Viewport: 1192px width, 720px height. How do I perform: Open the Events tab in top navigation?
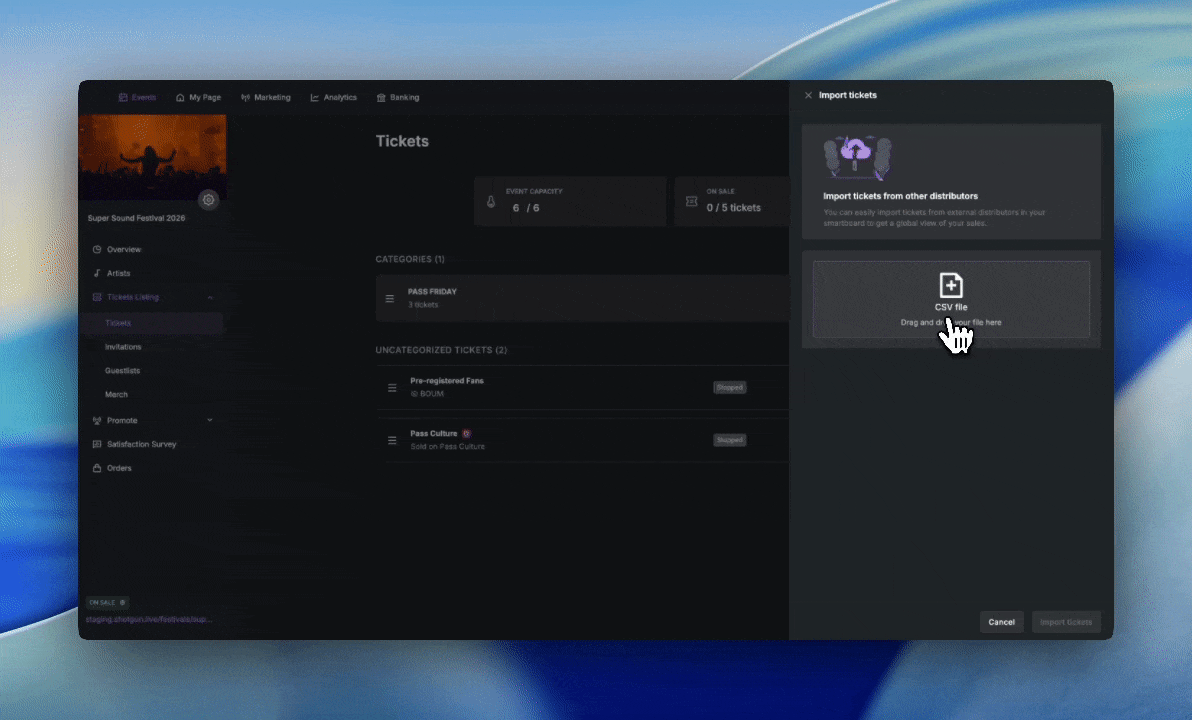[138, 97]
